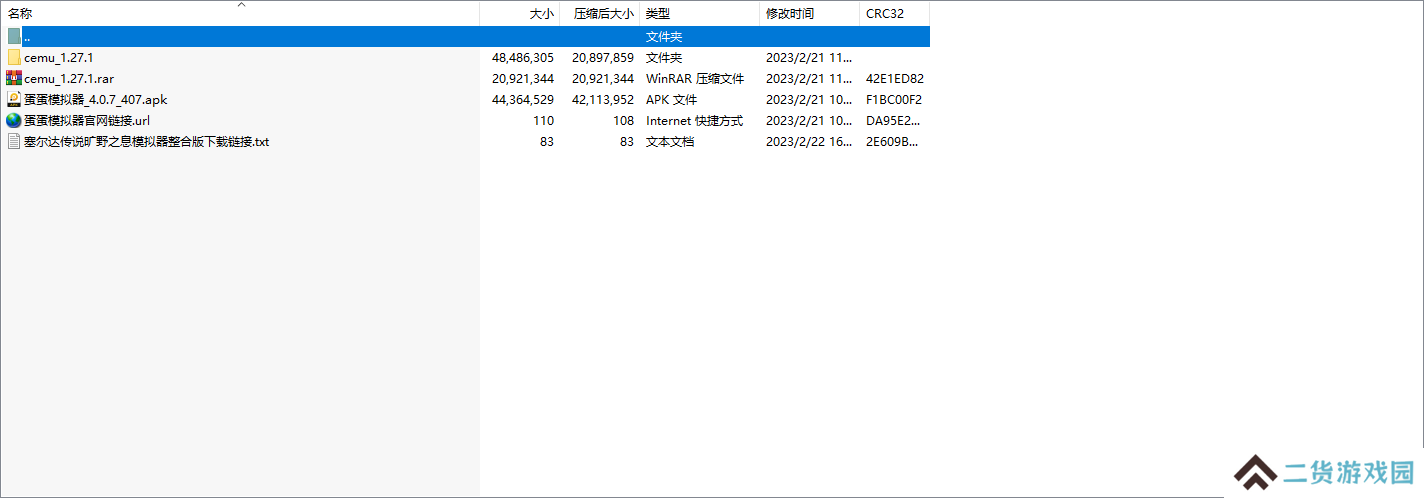Select the 蛋蛋模拟器官网链接.url file name
The height and width of the screenshot is (498, 1424).
[x=87, y=120]
